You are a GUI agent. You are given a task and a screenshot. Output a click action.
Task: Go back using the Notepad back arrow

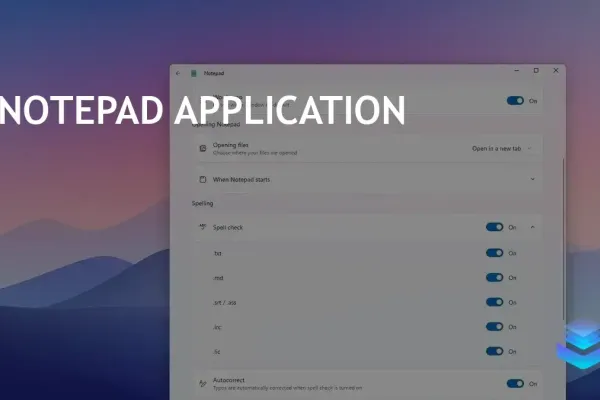click(178, 73)
